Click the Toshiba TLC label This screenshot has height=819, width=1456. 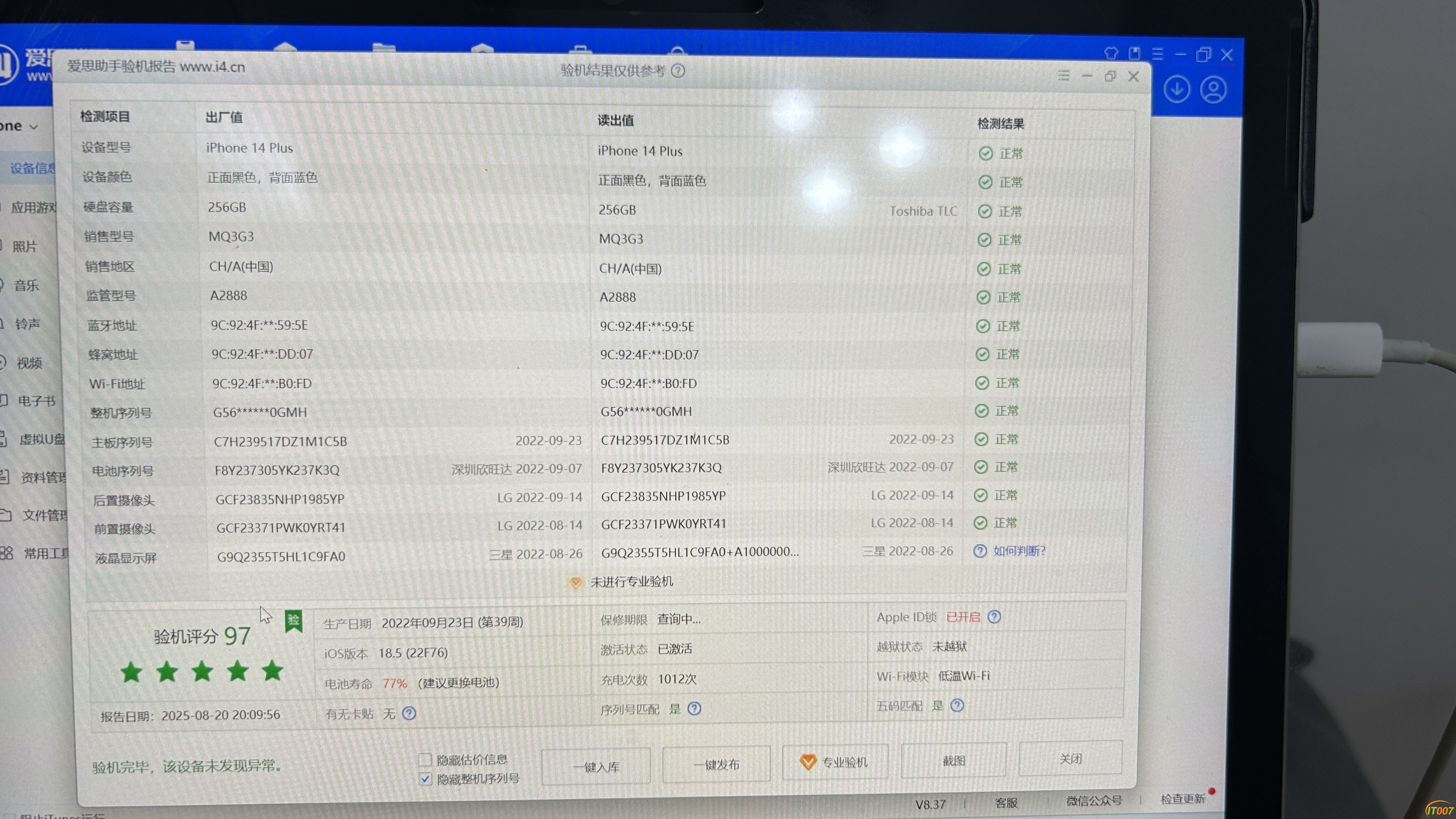coord(924,211)
